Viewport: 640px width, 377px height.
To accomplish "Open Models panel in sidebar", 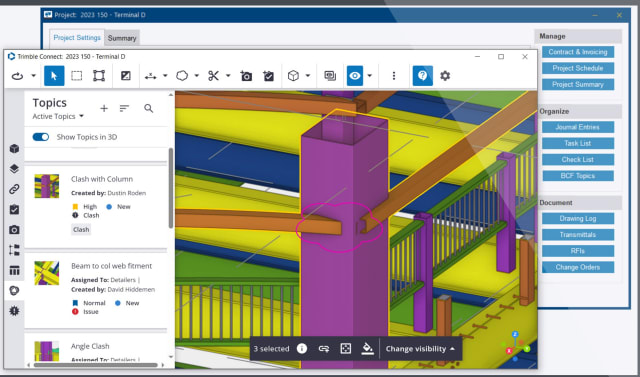I will coord(14,149).
